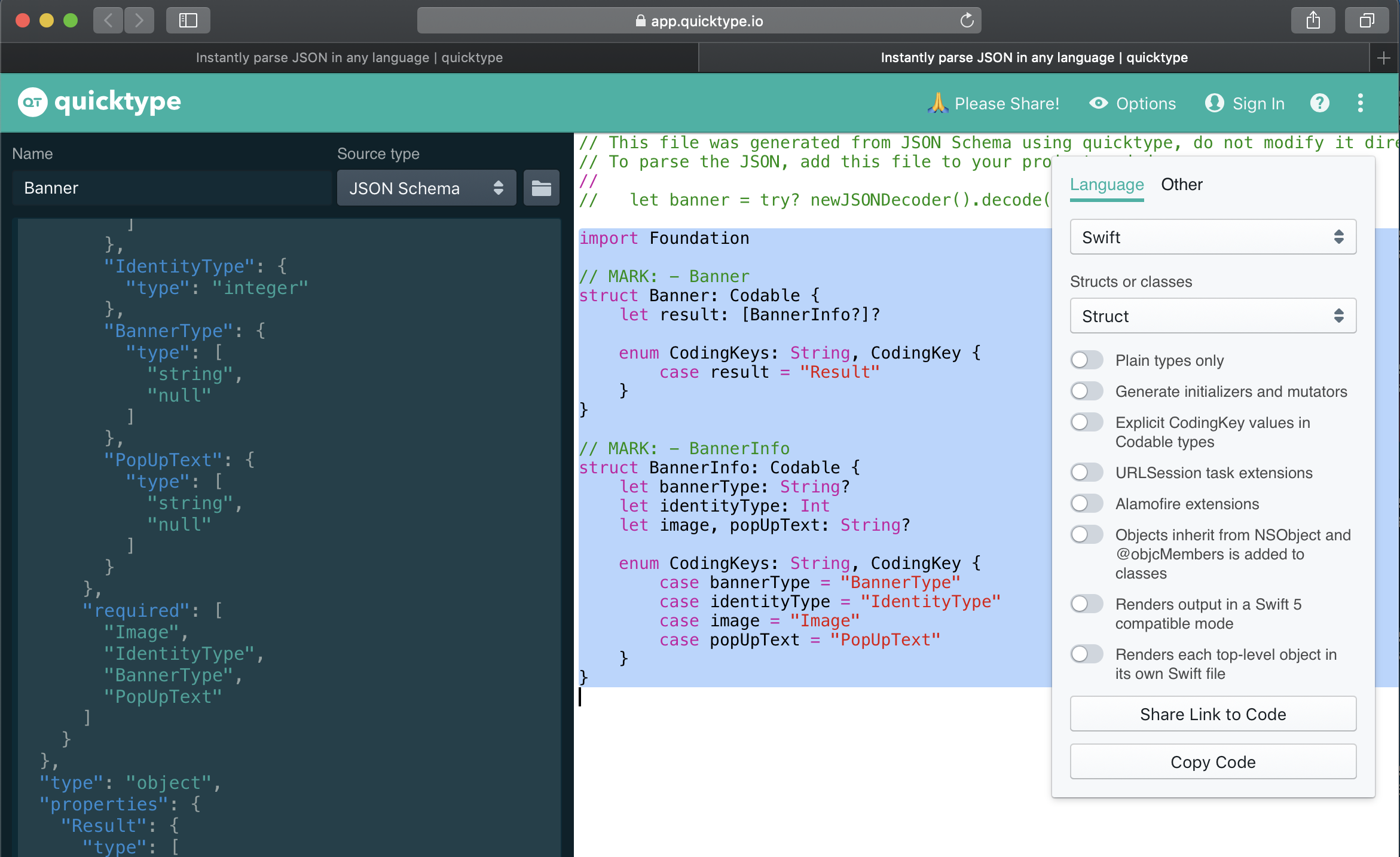Switch to the Other options tab

coord(1181,185)
